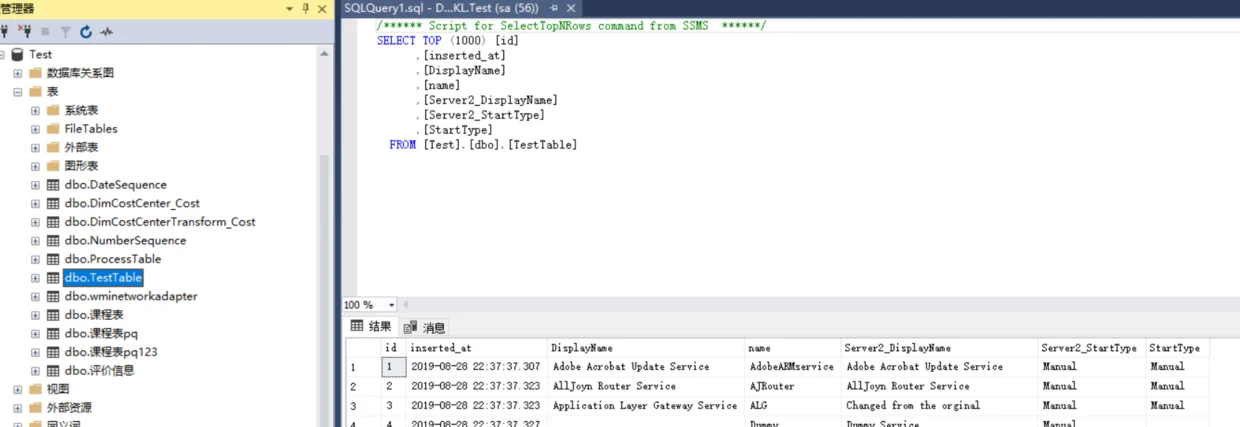Screen dimensions: 1240x427
Task: Collapse the Test database node
Action: pyautogui.click(x=2, y=55)
